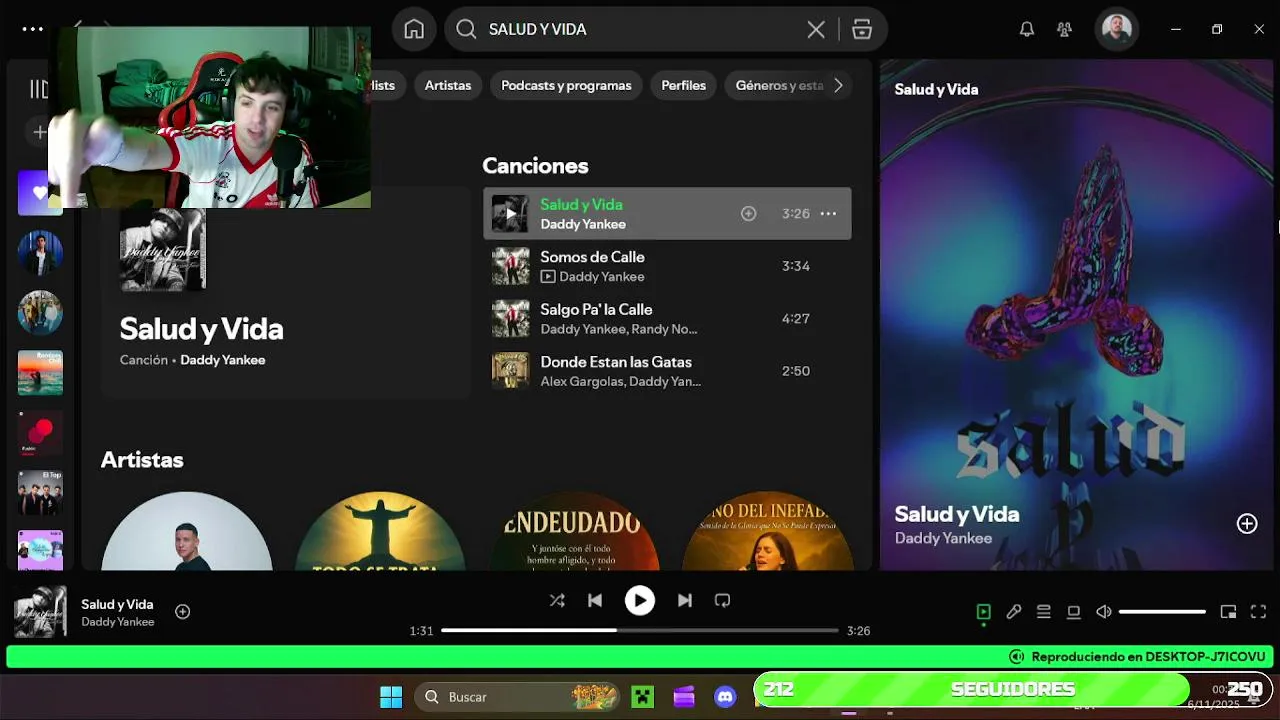Click the Windows Buscar search box
Screen dimensions: 1280x720
517,697
